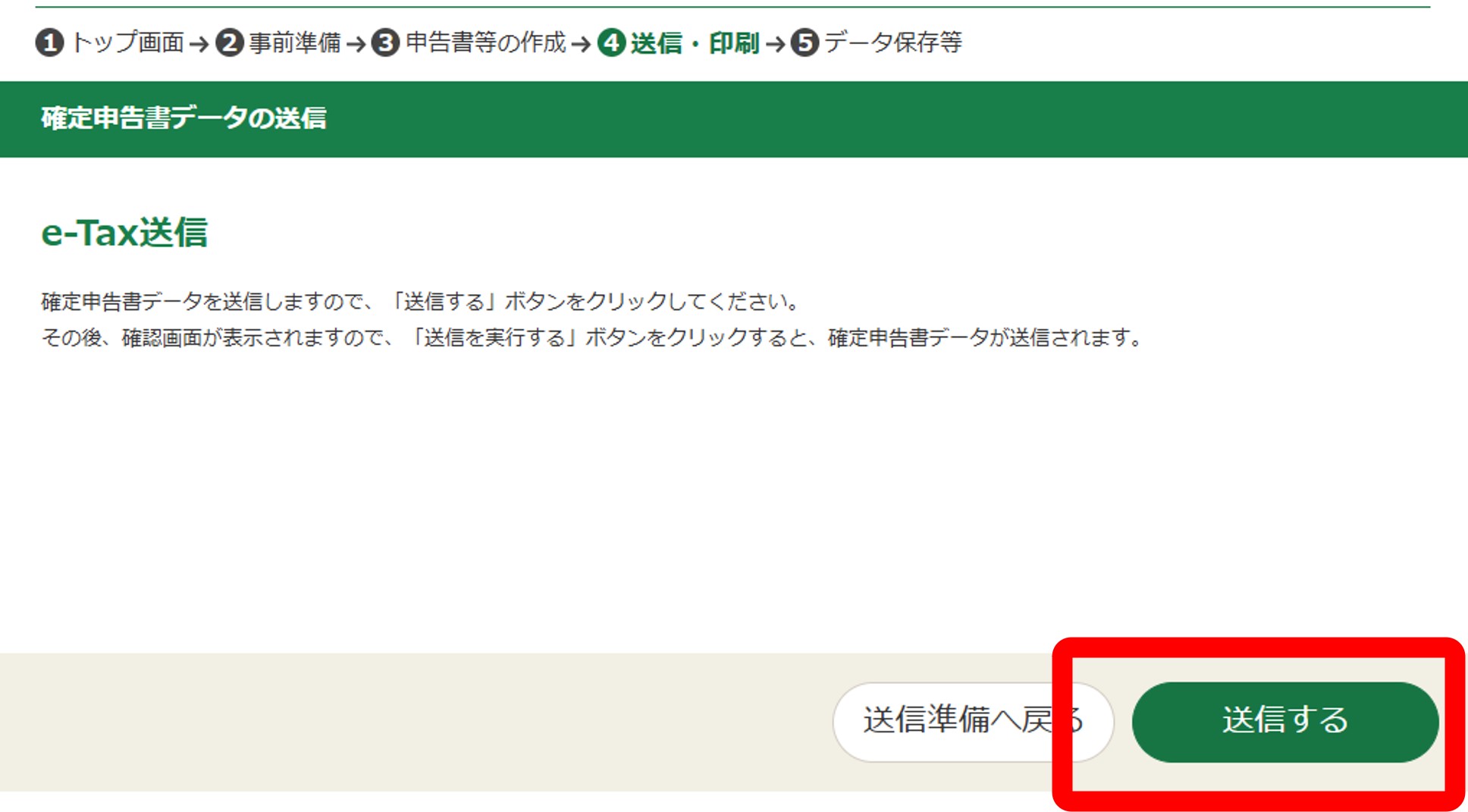Open the 申告書等の作成 step label
The width and height of the screenshot is (1468, 812).
(485, 42)
